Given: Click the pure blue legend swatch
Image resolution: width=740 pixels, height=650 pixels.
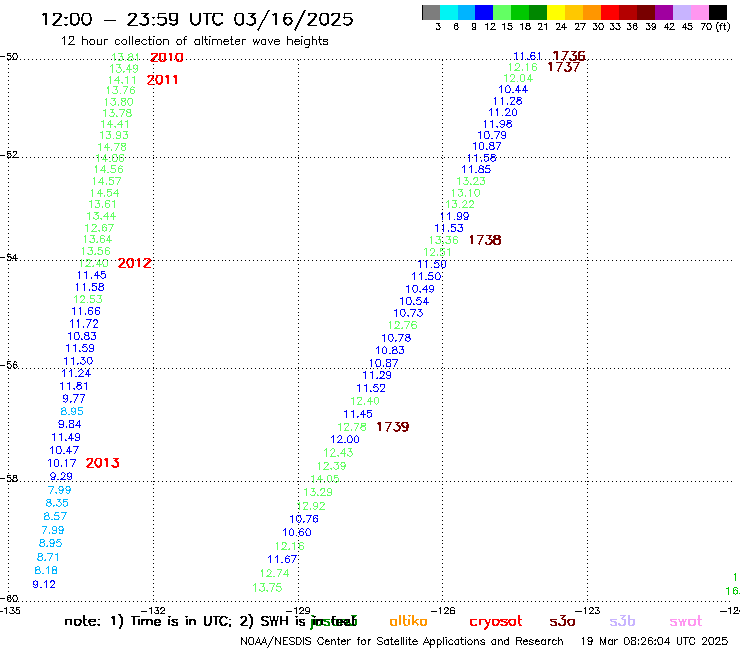Looking at the screenshot, I should click(484, 12).
